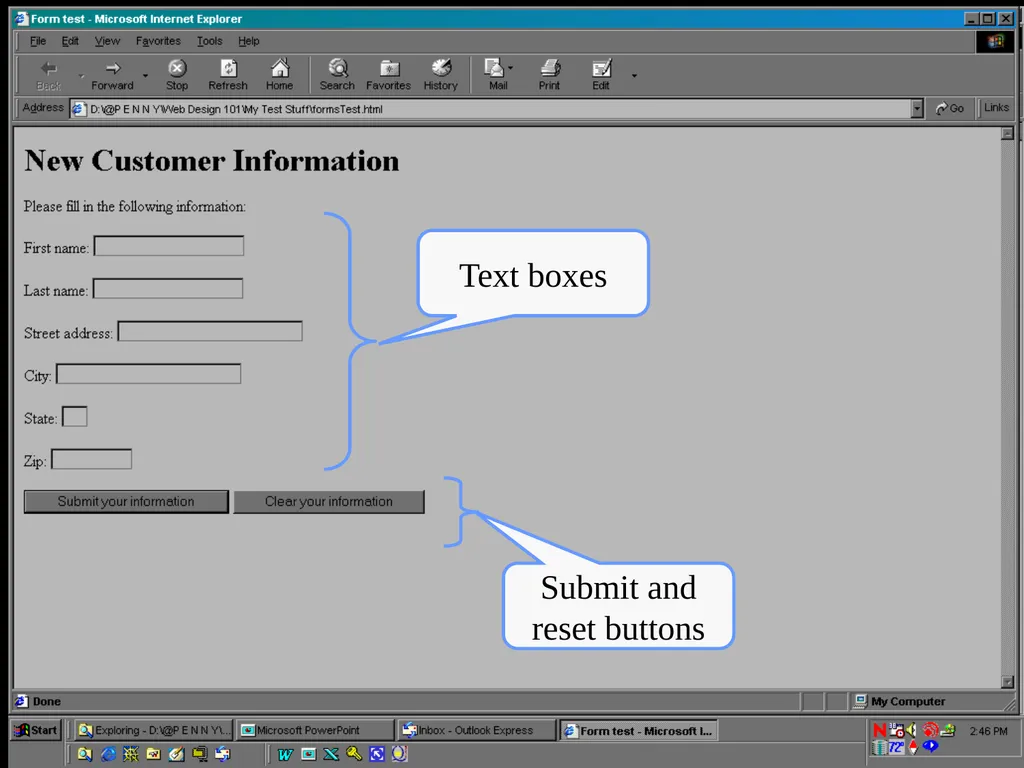Click the page scrollbar down arrow
The height and width of the screenshot is (768, 1024).
click(1008, 682)
